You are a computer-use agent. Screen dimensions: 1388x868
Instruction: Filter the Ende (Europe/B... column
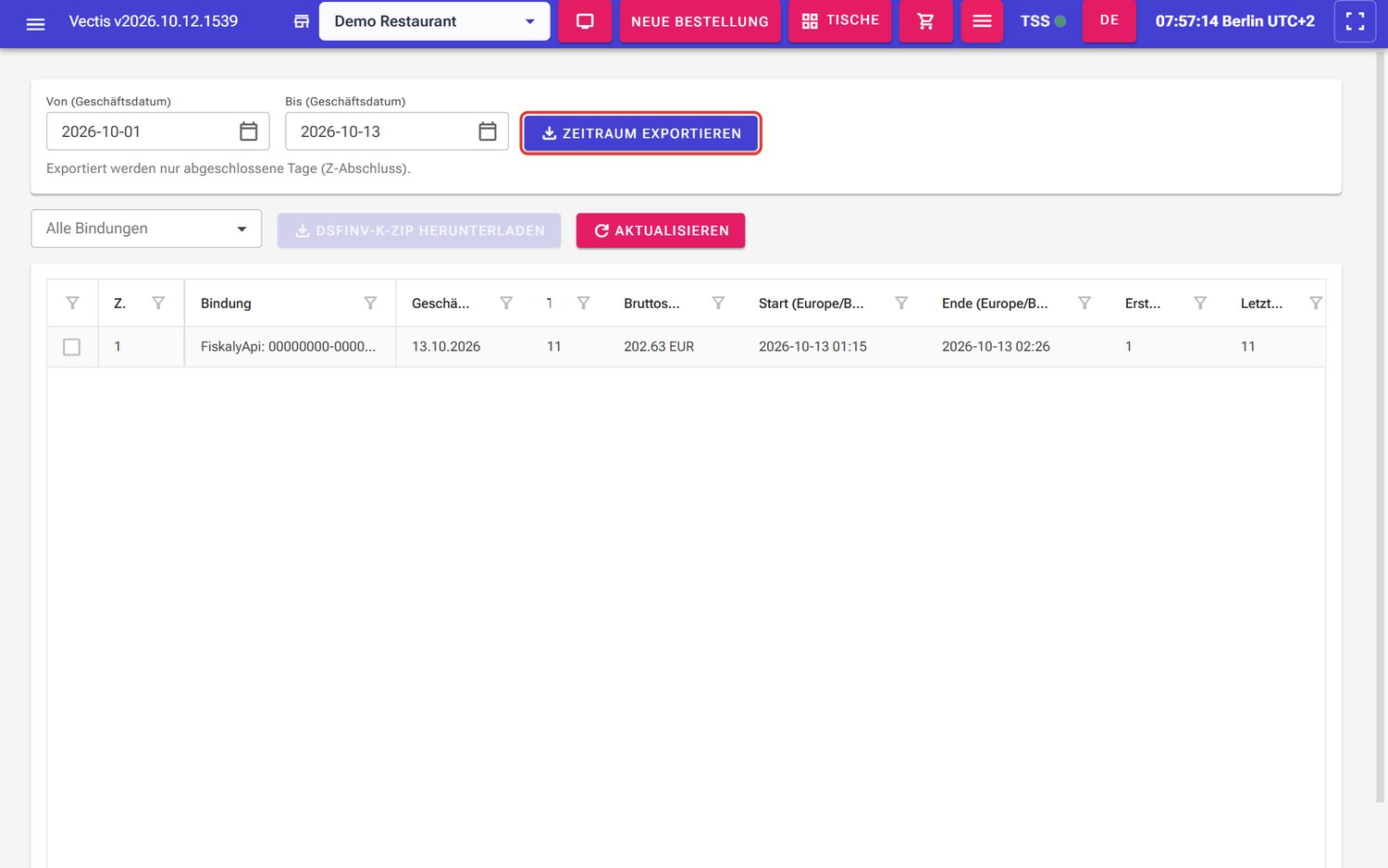pos(1084,303)
